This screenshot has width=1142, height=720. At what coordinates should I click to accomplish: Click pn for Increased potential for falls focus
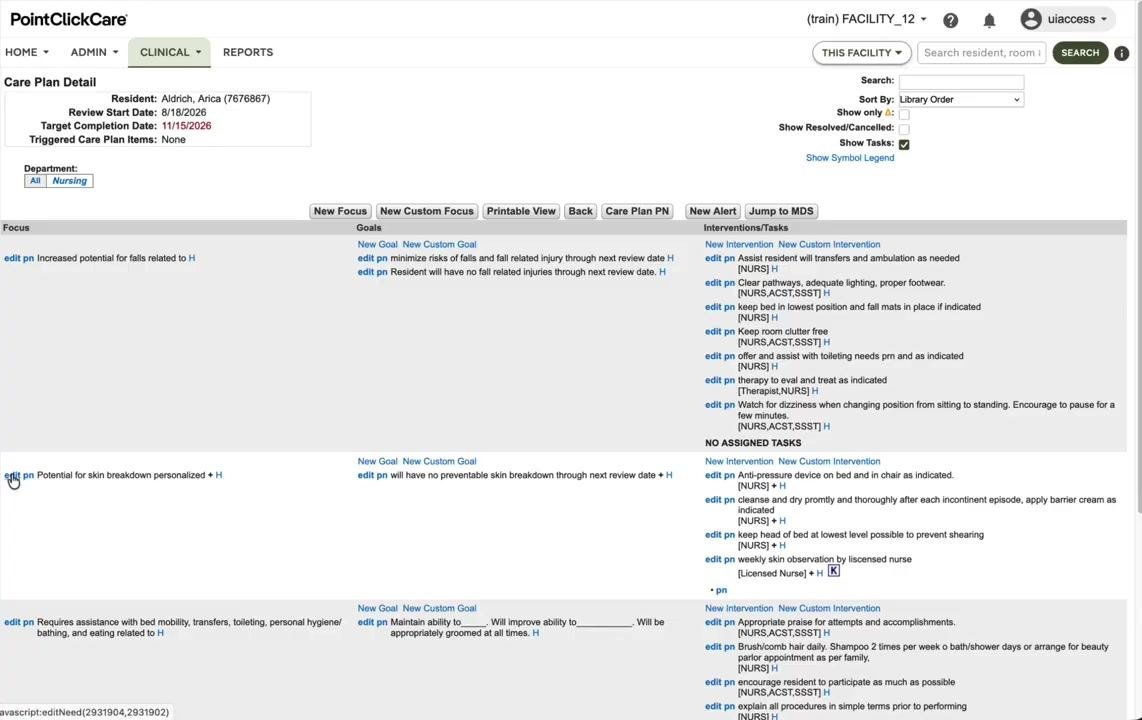(x=28, y=258)
